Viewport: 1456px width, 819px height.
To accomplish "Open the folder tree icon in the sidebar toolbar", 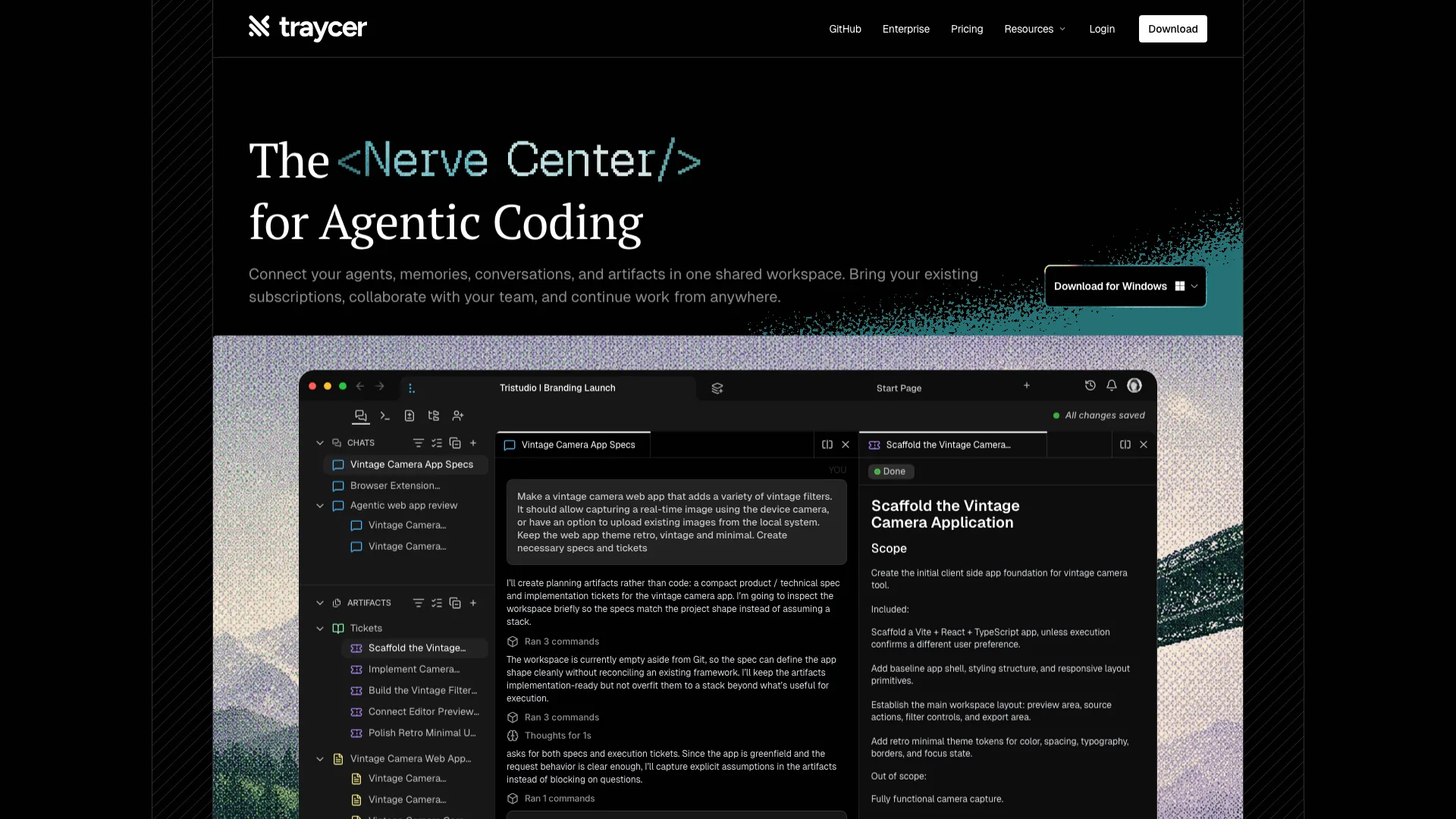I will click(x=434, y=416).
